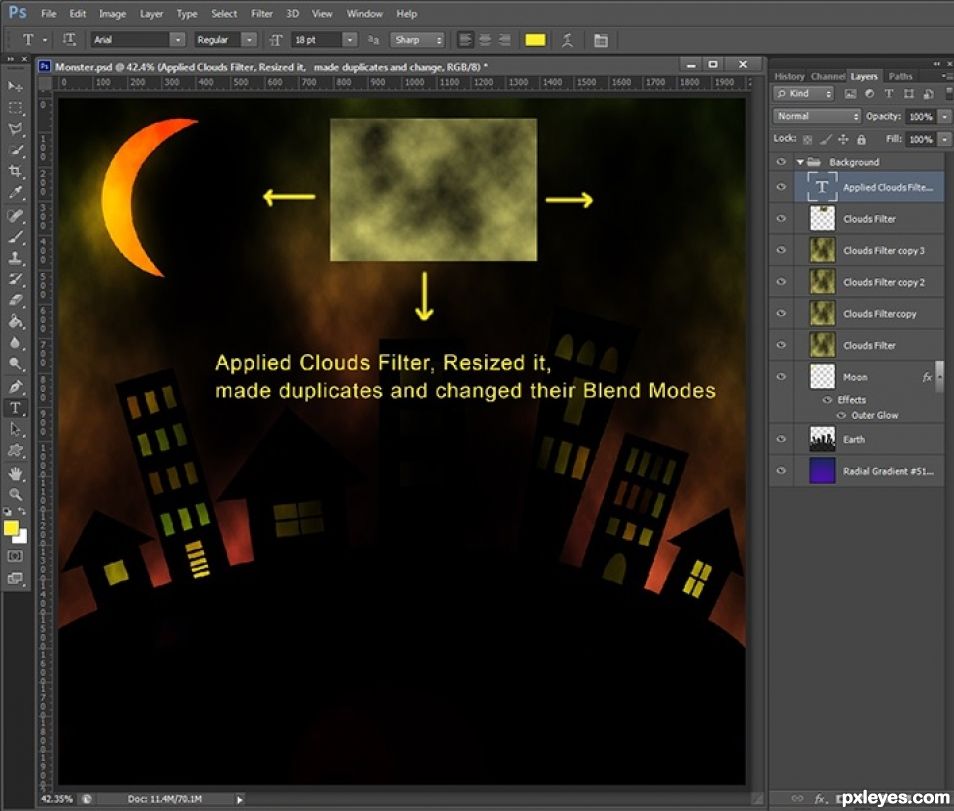Viewport: 954px width, 811px height.
Task: Select the Clone Stamp tool
Action: point(15,259)
